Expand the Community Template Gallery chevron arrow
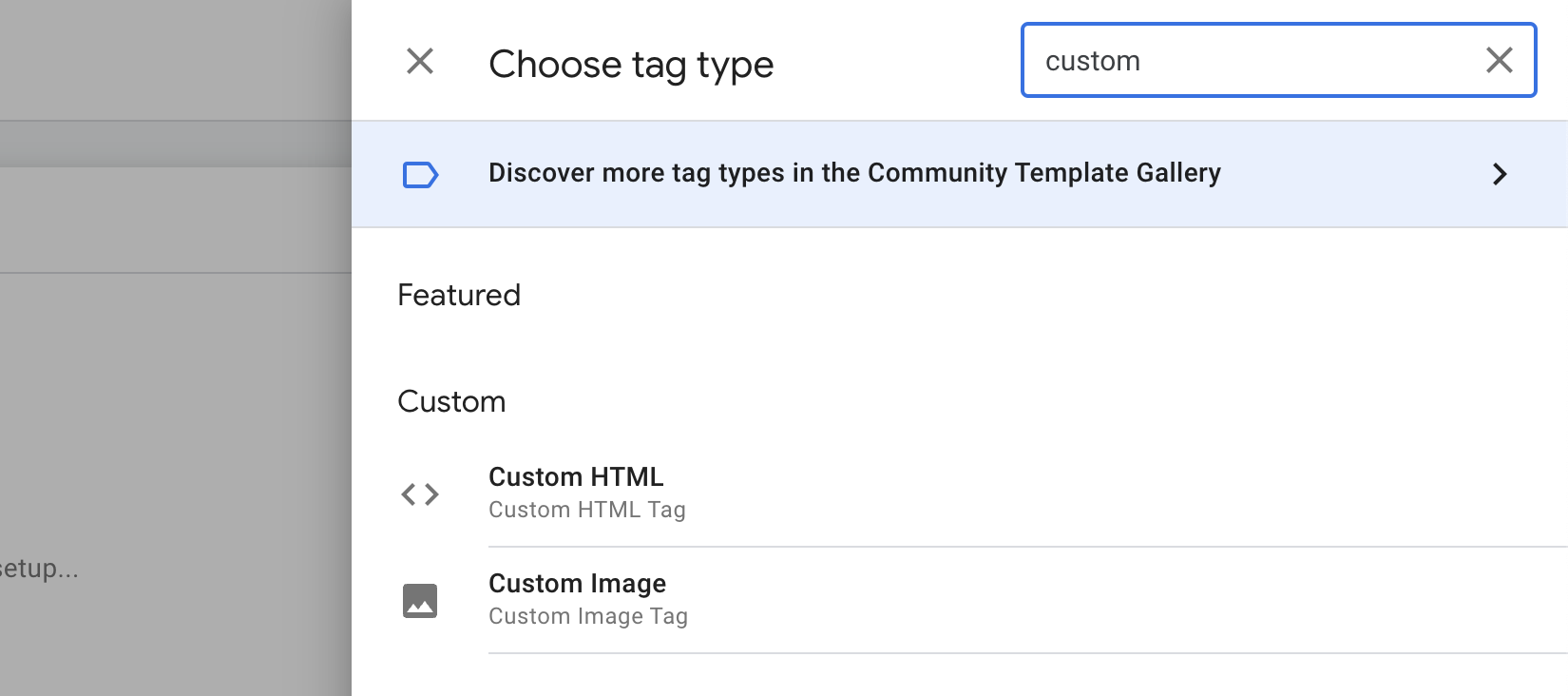Image resolution: width=1568 pixels, height=696 pixels. coord(1500,175)
